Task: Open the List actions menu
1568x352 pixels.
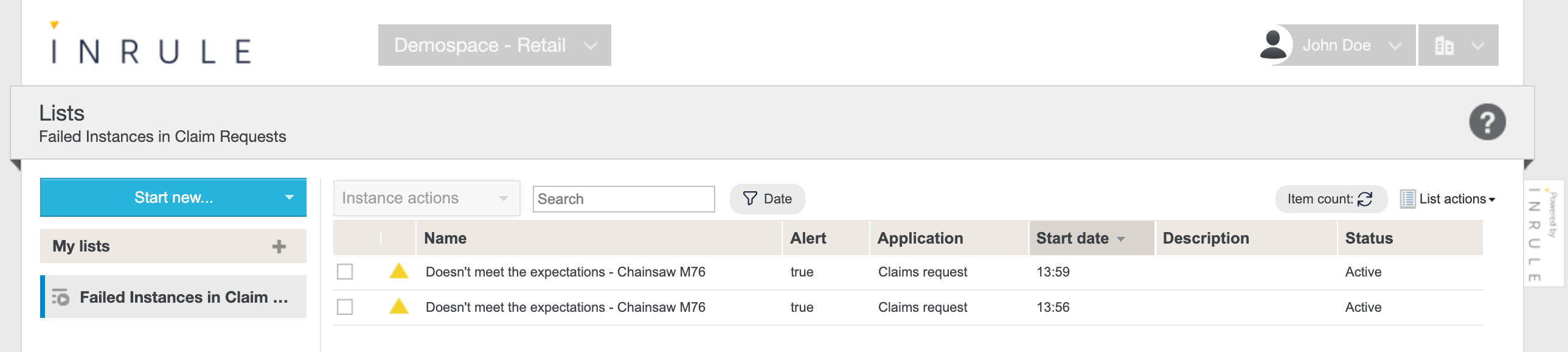Action: [x=1448, y=199]
